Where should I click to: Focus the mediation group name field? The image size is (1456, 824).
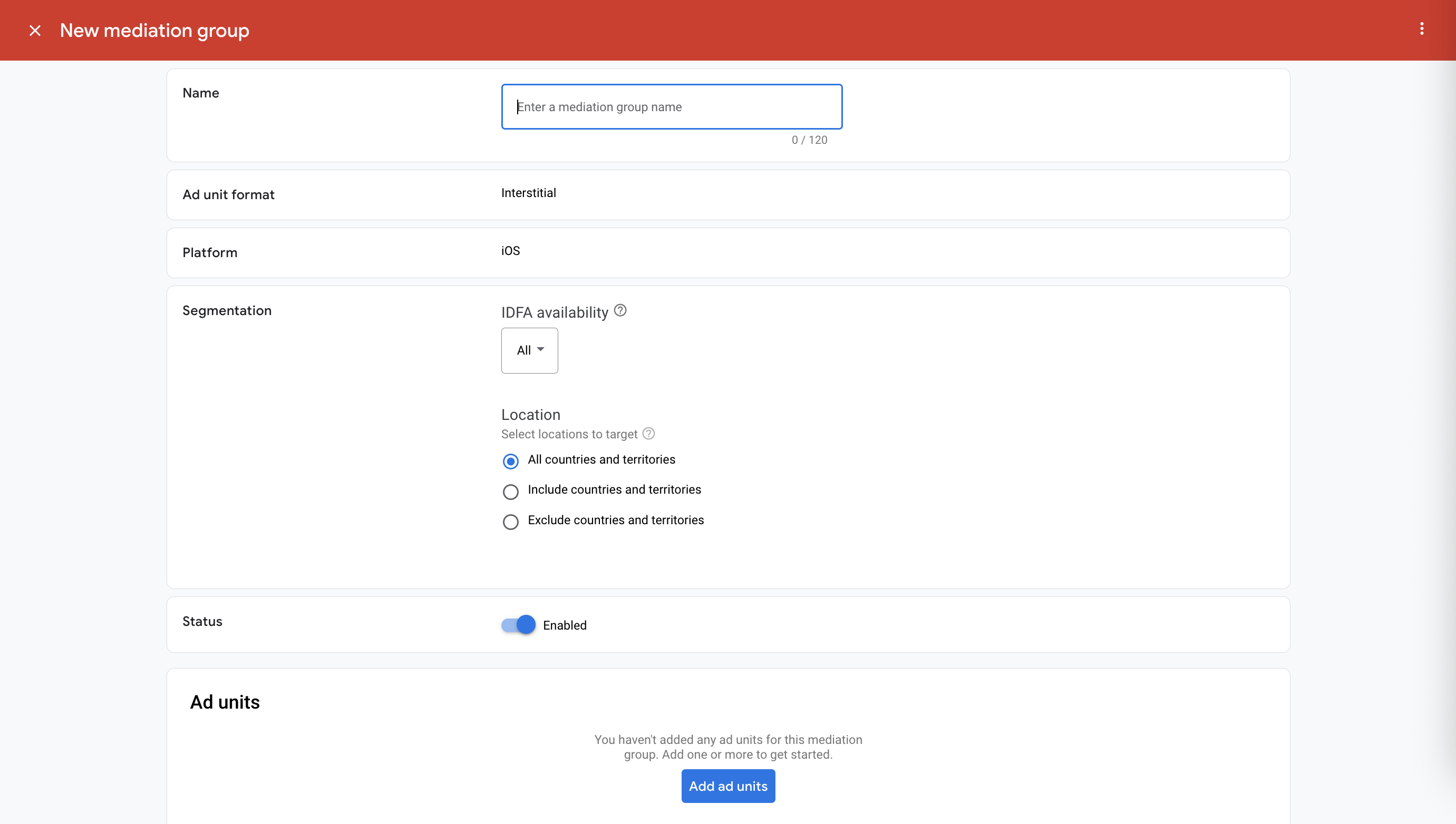pos(672,107)
